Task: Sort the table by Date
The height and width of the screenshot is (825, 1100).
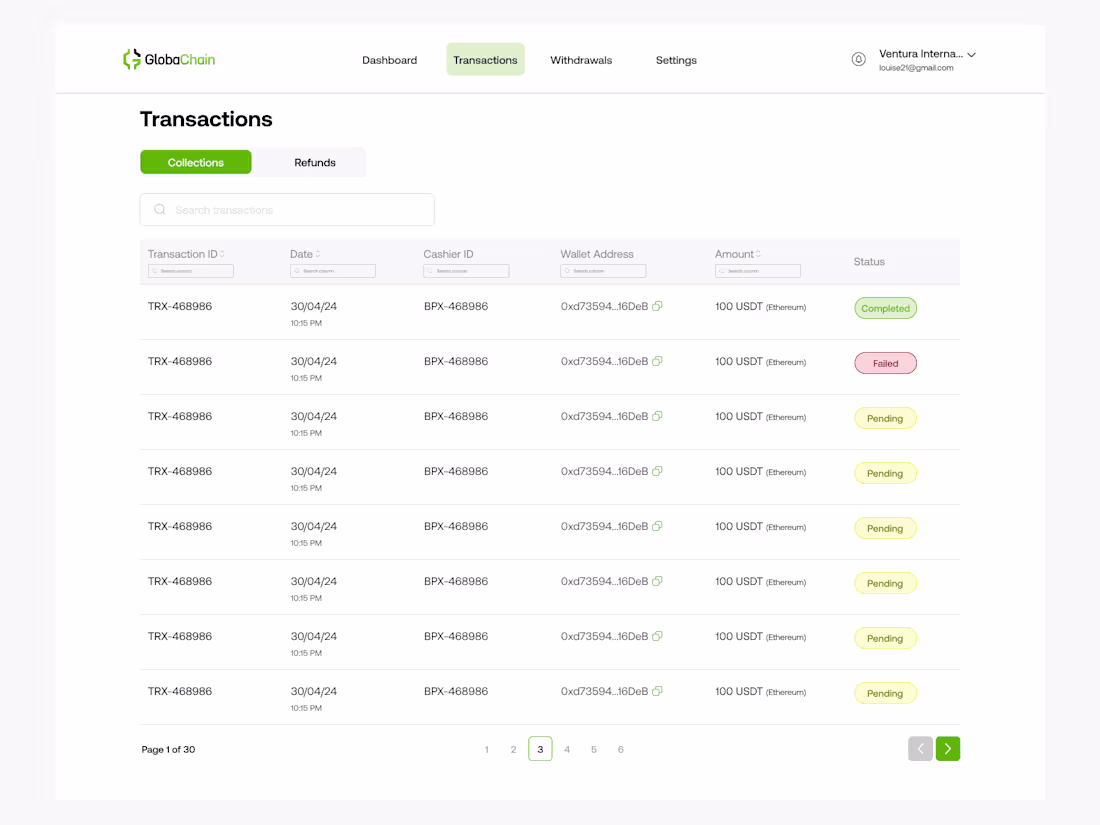Action: click(317, 253)
